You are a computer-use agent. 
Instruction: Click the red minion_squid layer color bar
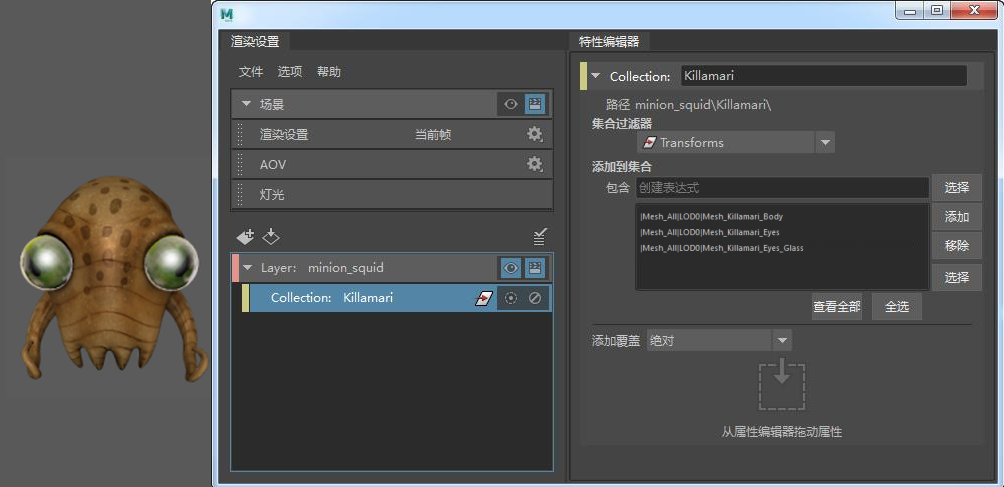235,268
